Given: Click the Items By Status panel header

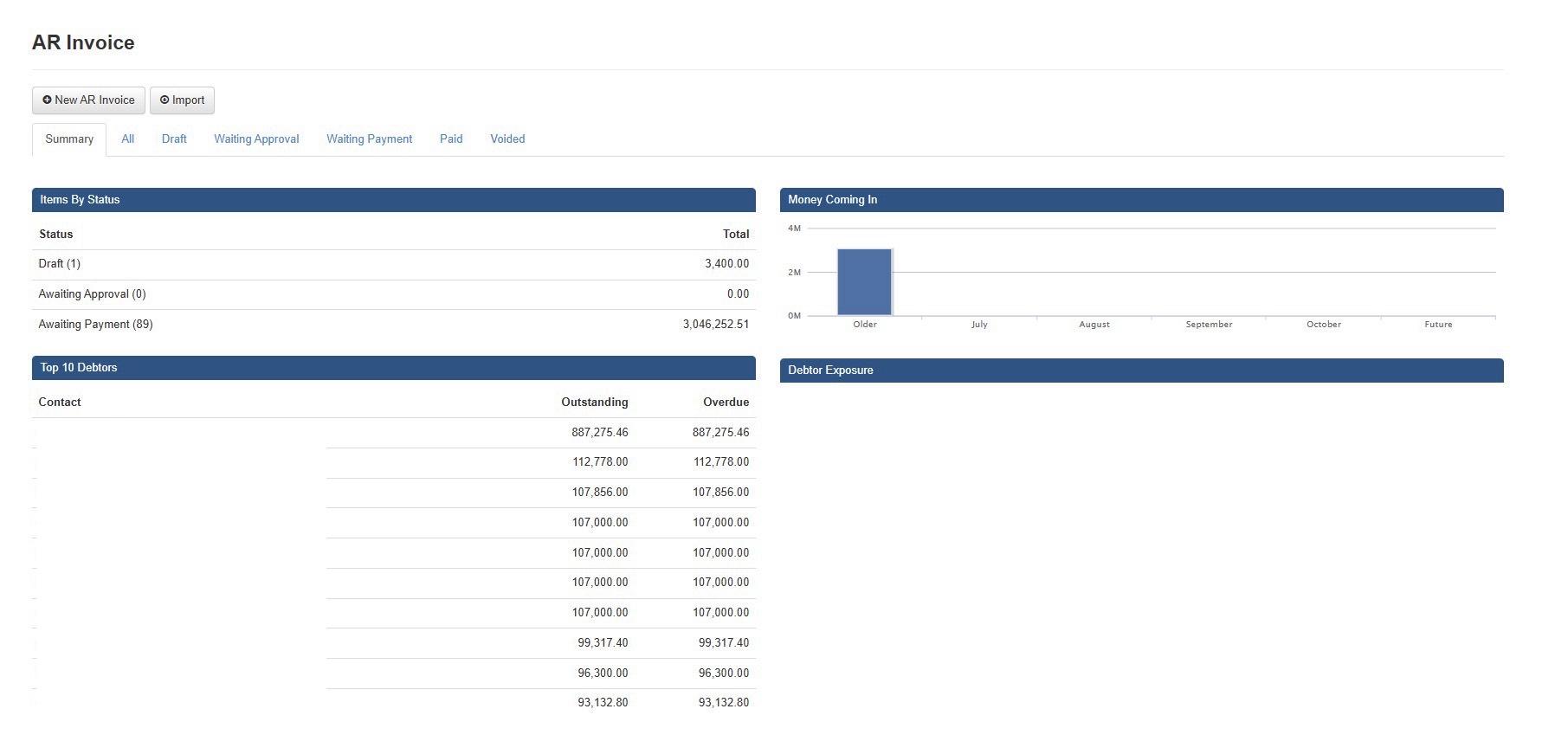Looking at the screenshot, I should (393, 200).
